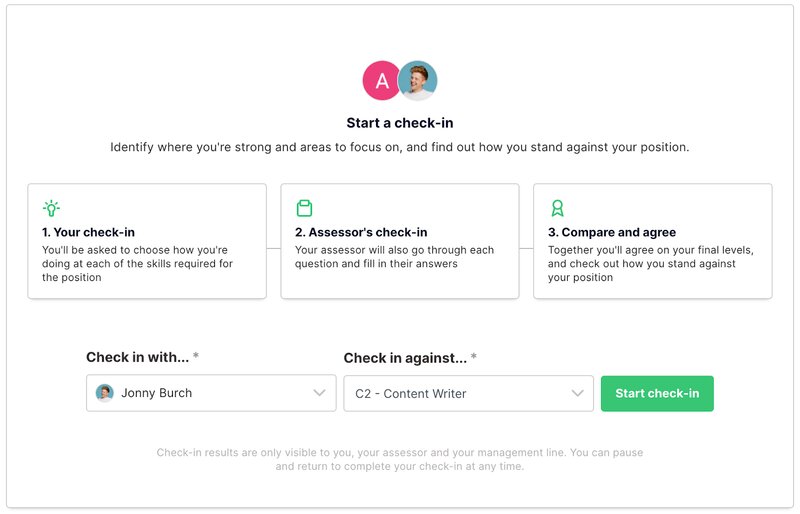Image resolution: width=800 pixels, height=514 pixels.
Task: Open the Jonny Burch assessor dropdown
Action: coord(210,393)
